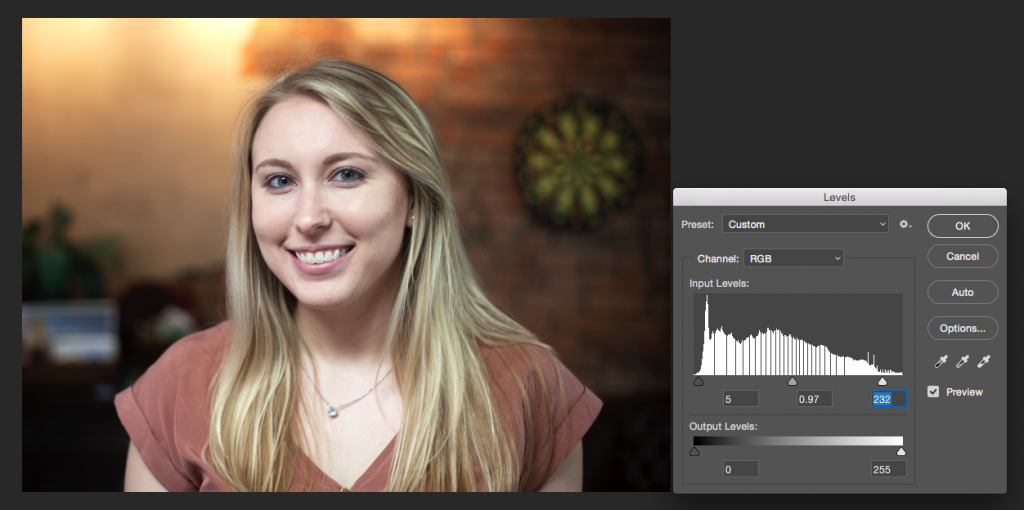Click the output levels field showing 255
The width and height of the screenshot is (1024, 510).
[x=888, y=469]
